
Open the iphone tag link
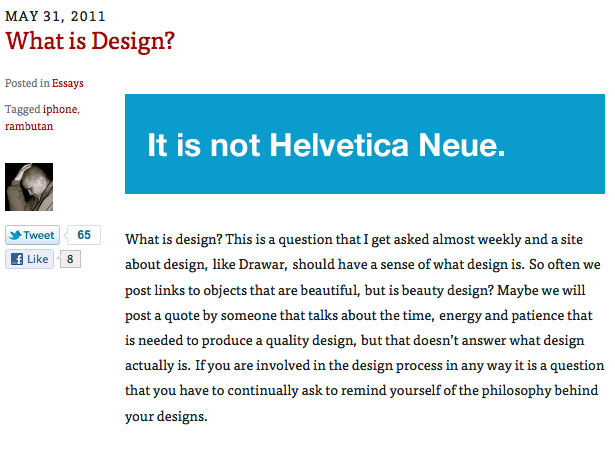(60, 109)
